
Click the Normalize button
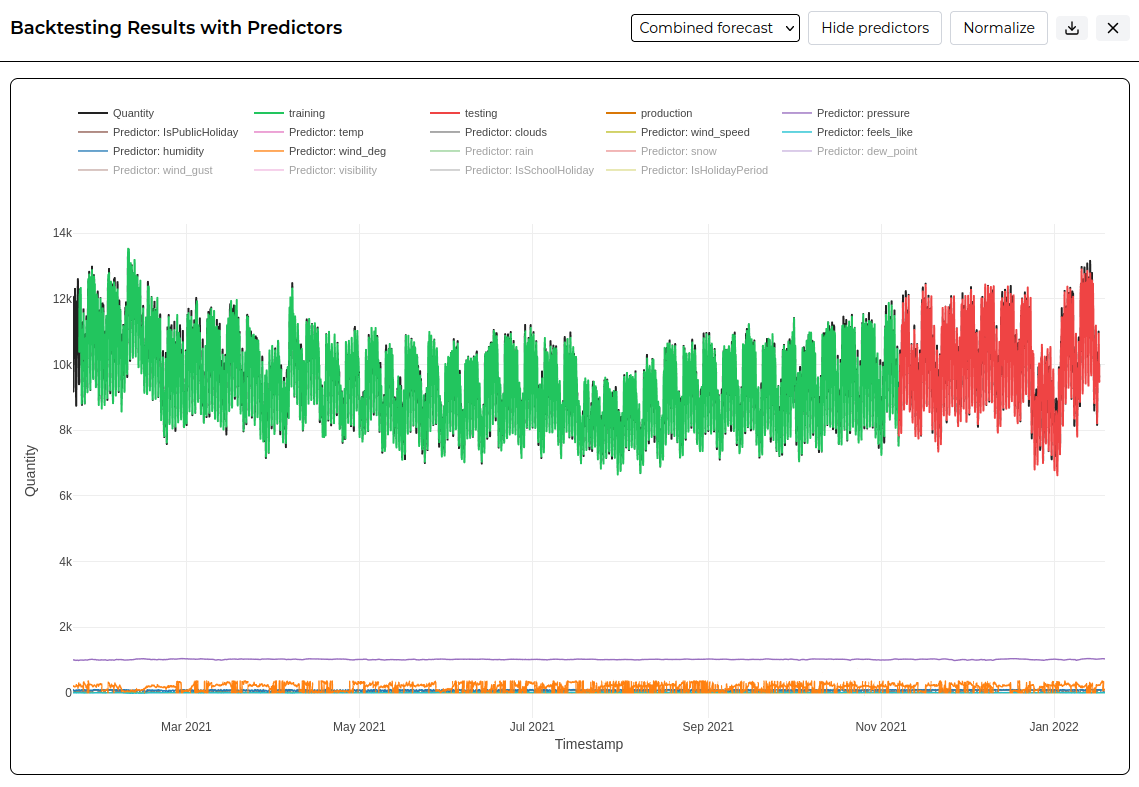pyautogui.click(x=998, y=28)
